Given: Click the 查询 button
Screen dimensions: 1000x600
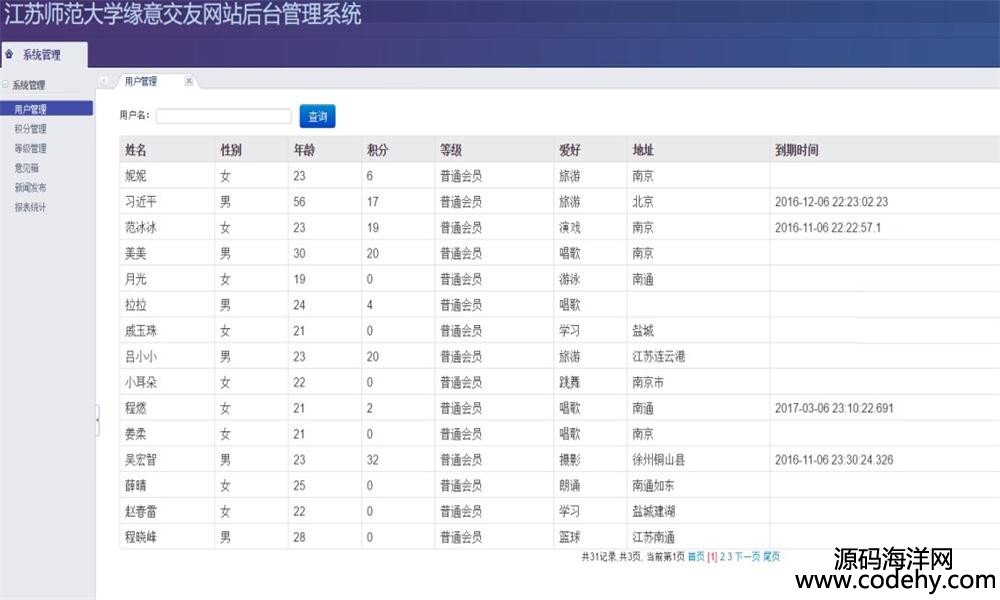Looking at the screenshot, I should click(x=318, y=116).
